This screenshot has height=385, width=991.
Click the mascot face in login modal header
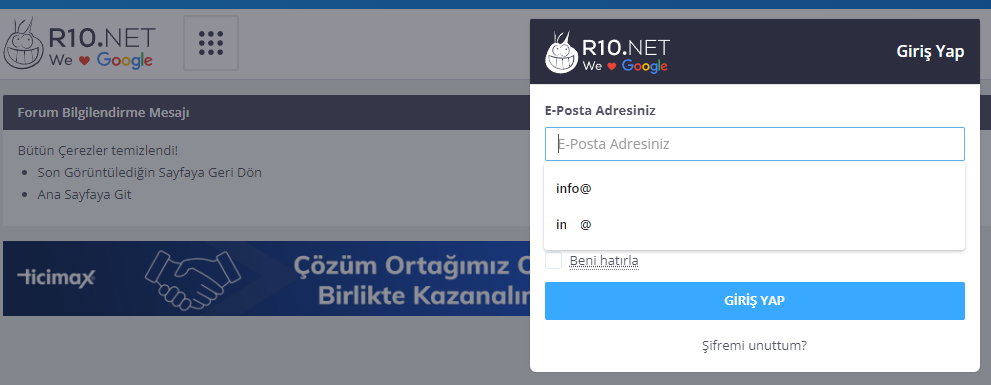tap(562, 52)
